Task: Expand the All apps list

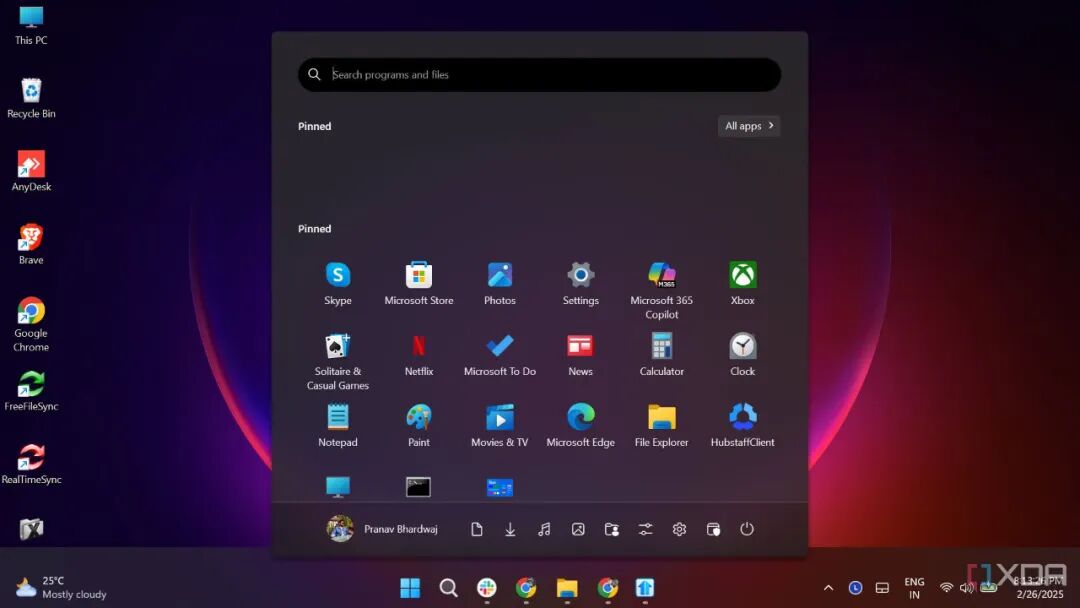Action: click(x=749, y=126)
